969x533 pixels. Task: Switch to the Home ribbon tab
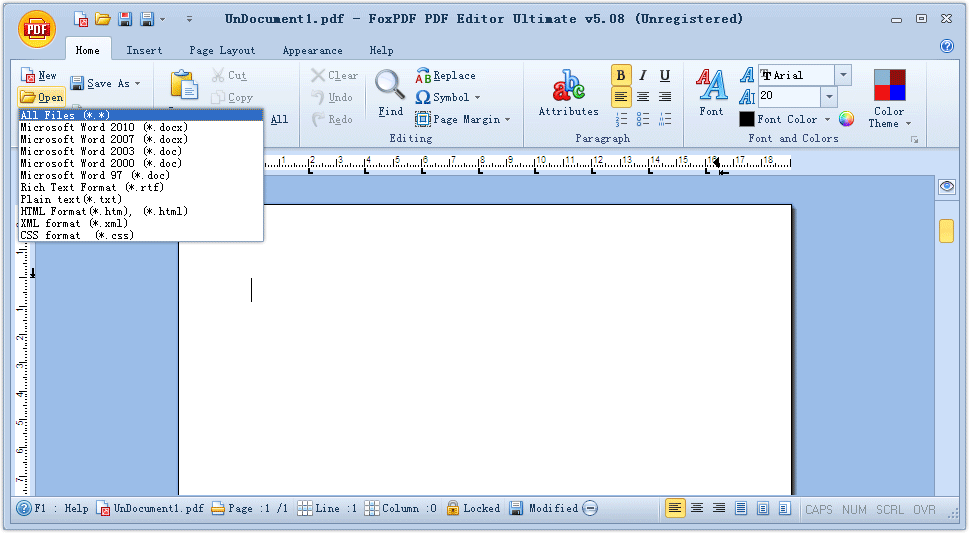coord(88,50)
